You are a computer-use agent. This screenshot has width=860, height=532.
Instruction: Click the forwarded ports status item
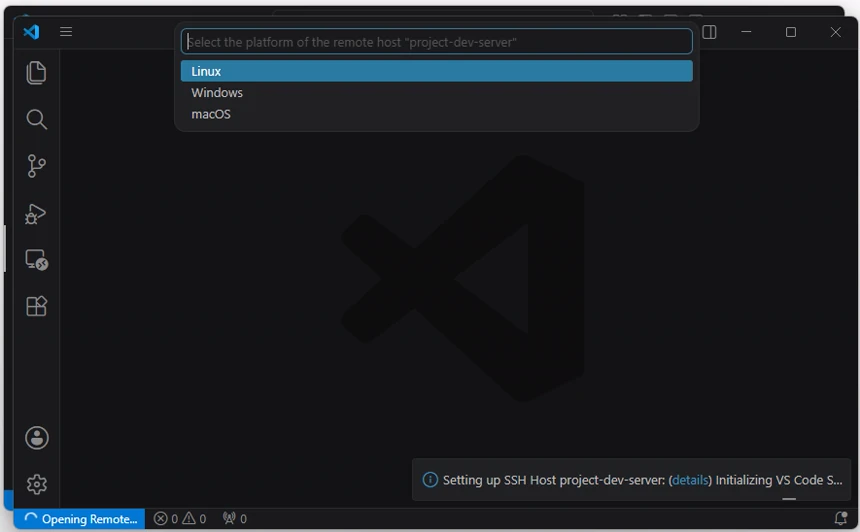point(235,519)
